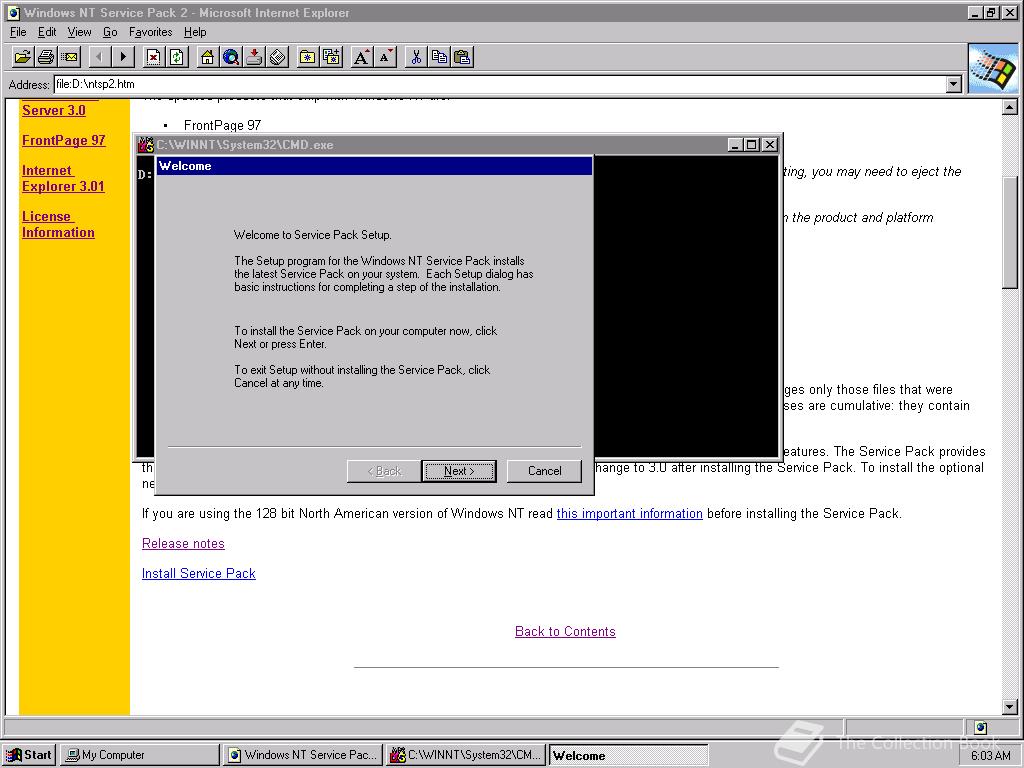Click the Add to Favorites icon
The image size is (1024, 768).
click(x=332, y=57)
